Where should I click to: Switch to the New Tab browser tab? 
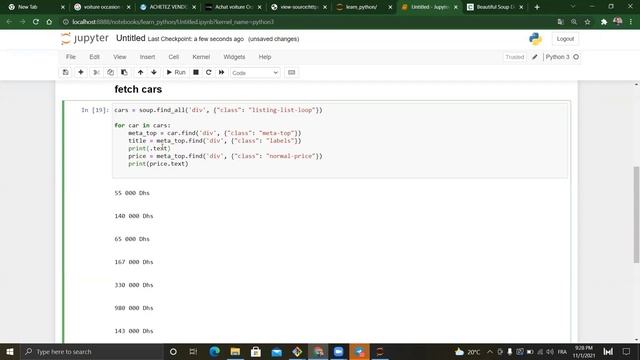(35, 7)
